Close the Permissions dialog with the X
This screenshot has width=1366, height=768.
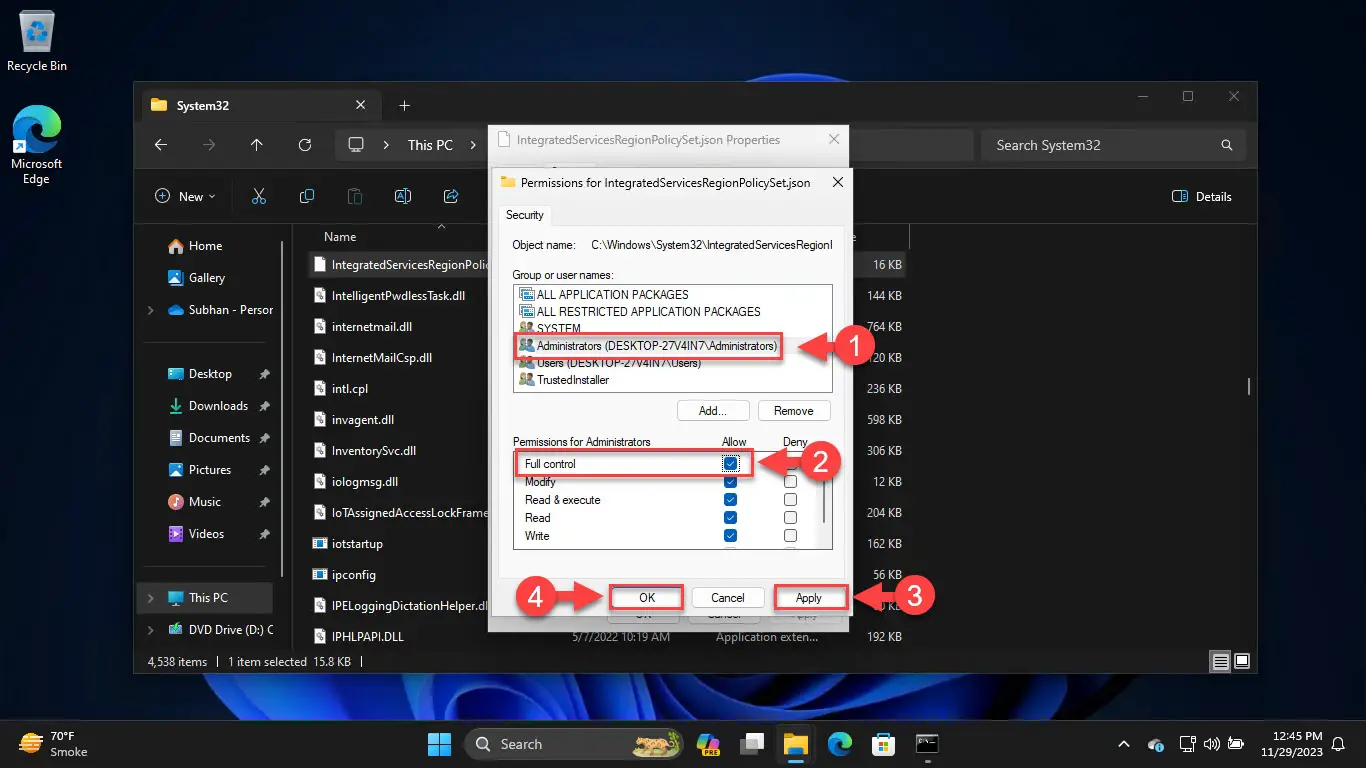pyautogui.click(x=837, y=183)
